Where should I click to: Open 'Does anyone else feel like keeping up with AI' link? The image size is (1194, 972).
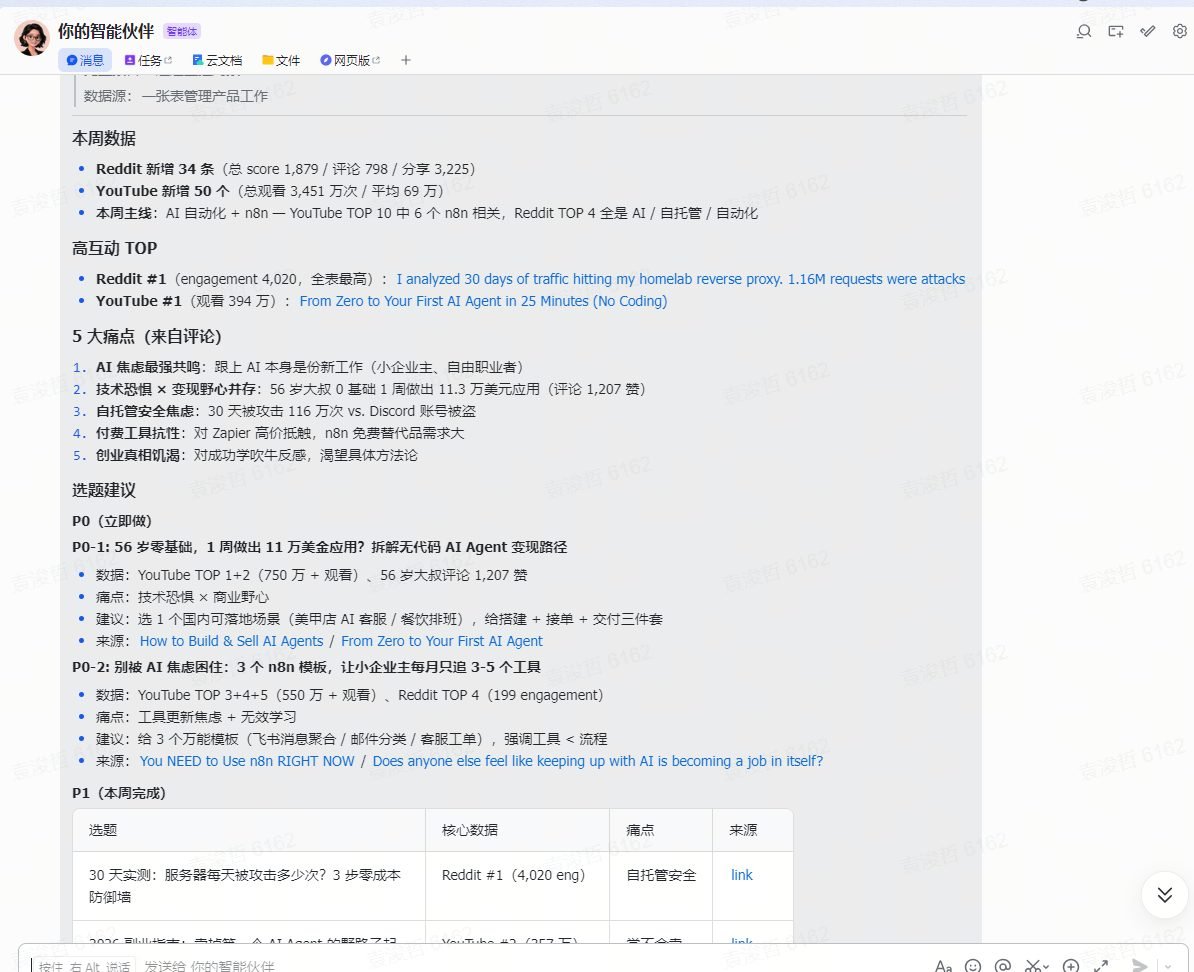pos(598,761)
